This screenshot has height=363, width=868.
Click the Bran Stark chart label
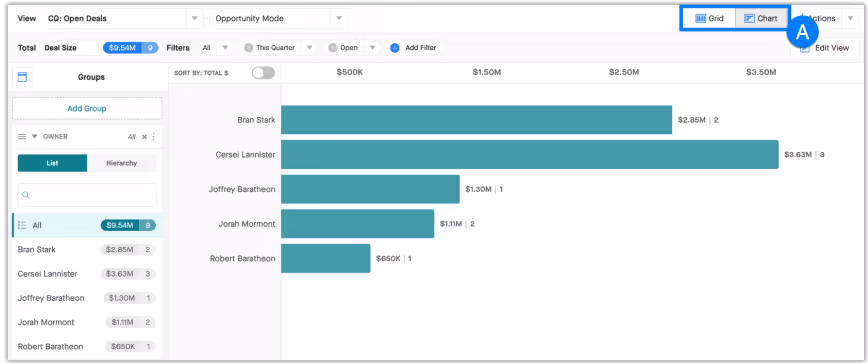pos(256,120)
